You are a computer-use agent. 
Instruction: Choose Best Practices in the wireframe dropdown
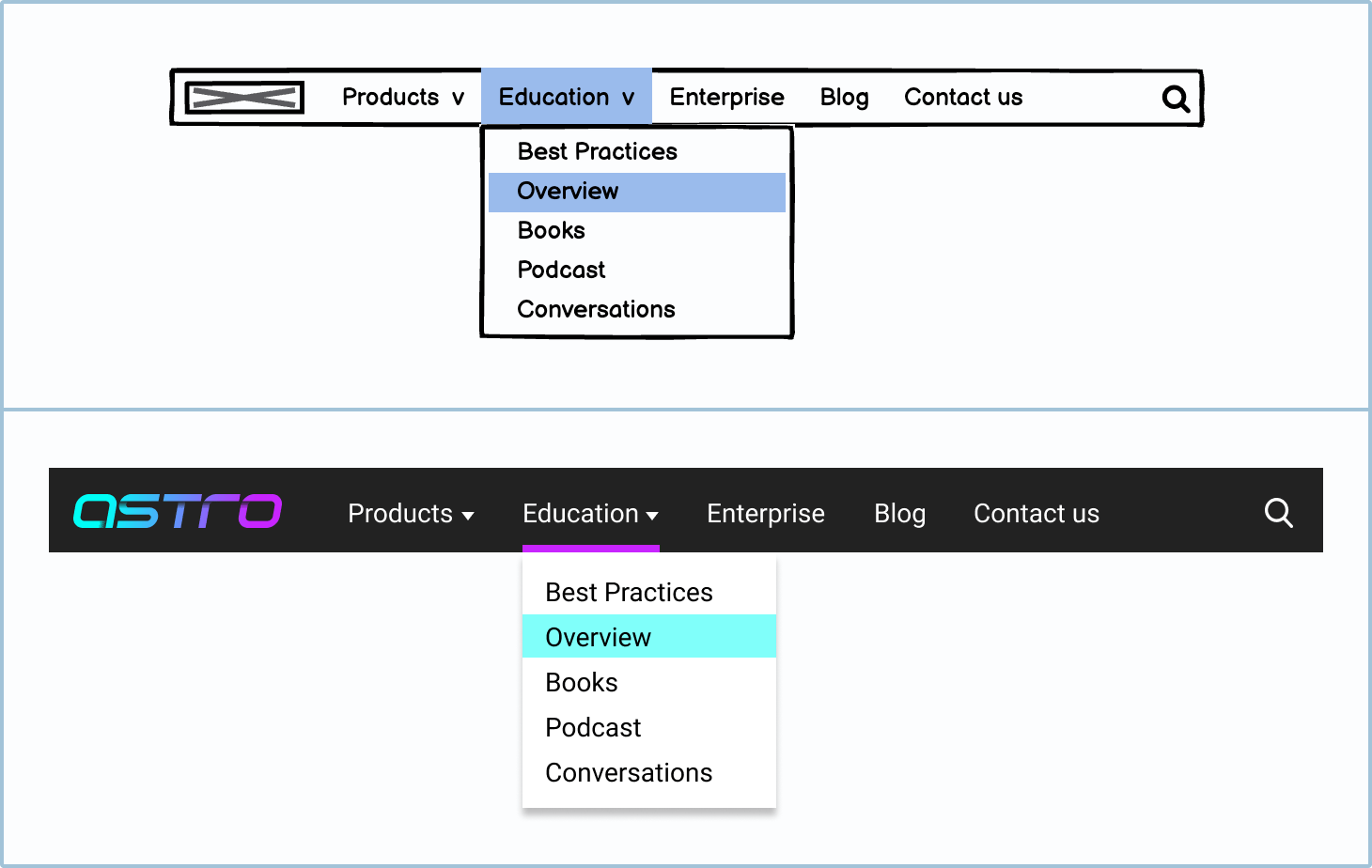(597, 152)
